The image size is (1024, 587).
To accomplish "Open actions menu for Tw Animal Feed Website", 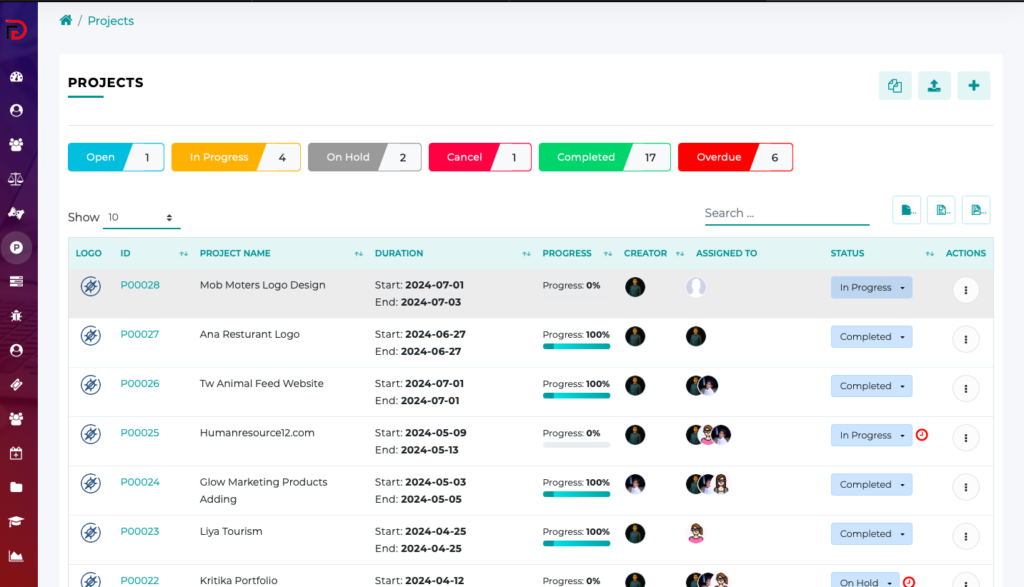I will [965, 388].
